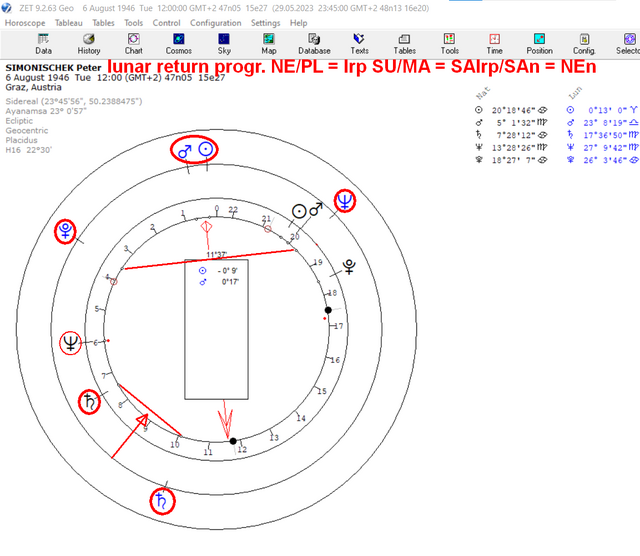
Task: Click the ZET application title icon
Action: pyautogui.click(x=6, y=8)
